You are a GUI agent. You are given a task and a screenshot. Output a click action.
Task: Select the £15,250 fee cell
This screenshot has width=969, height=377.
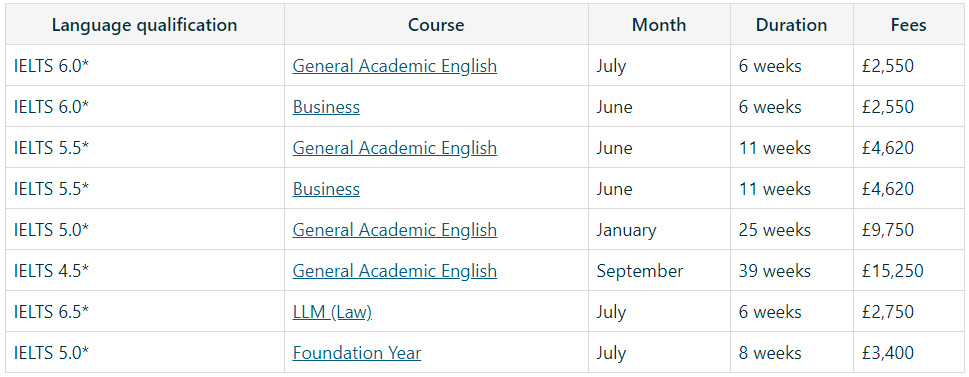(x=908, y=271)
